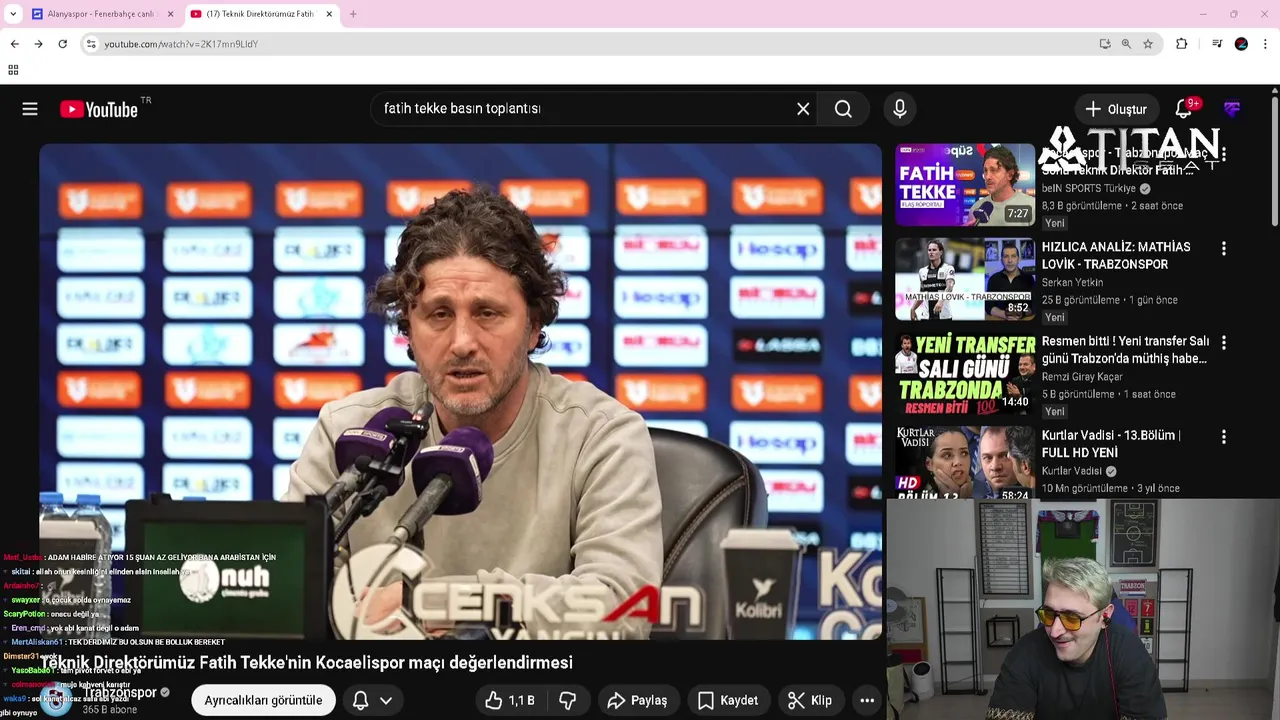Create a clip using Klip

point(810,700)
